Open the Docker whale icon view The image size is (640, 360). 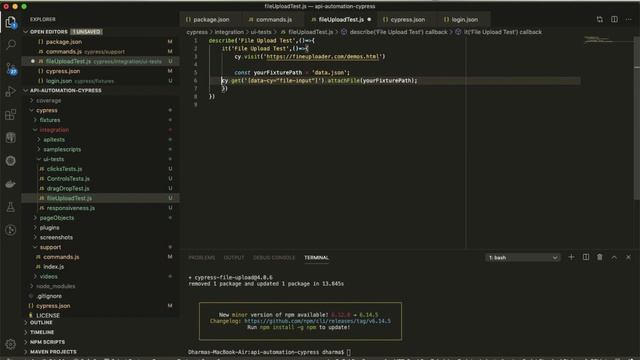[11, 184]
